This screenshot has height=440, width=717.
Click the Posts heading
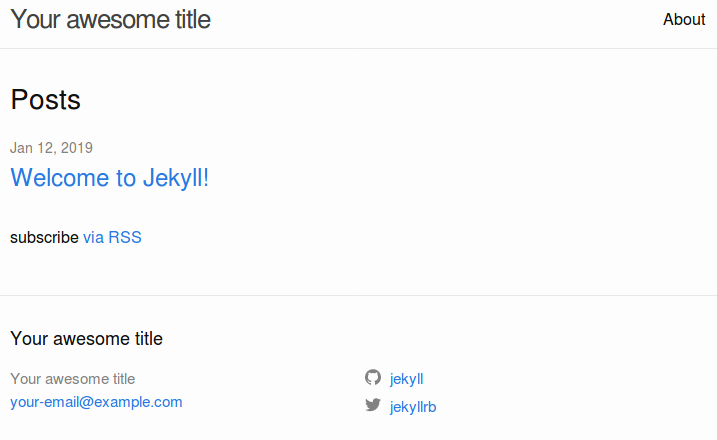click(46, 100)
